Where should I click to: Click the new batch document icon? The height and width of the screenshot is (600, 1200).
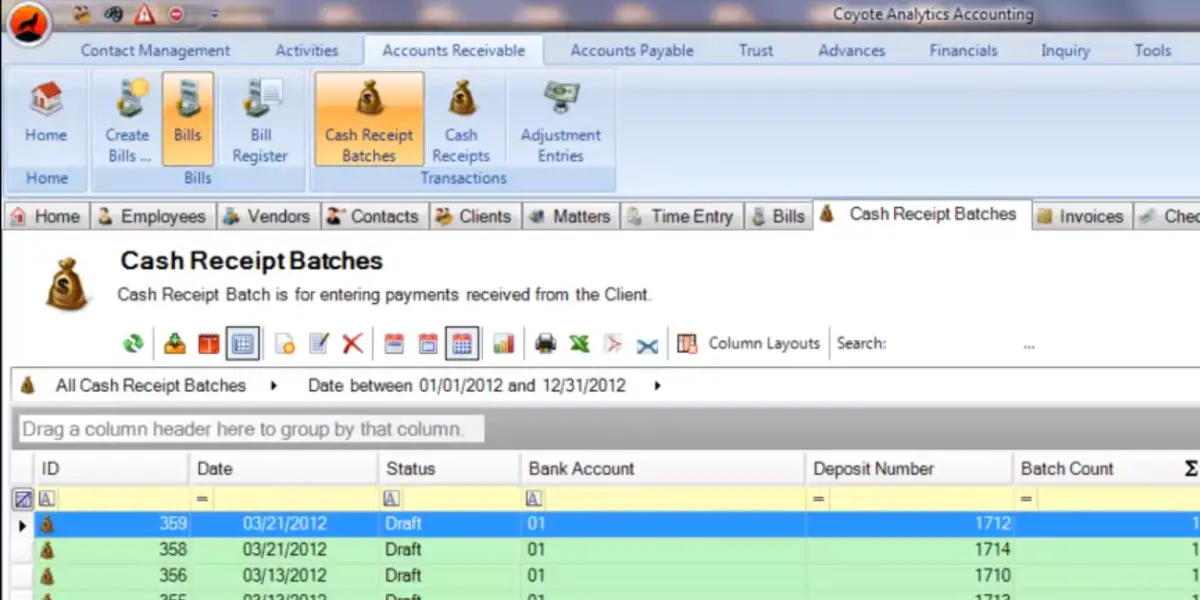pyautogui.click(x=285, y=344)
